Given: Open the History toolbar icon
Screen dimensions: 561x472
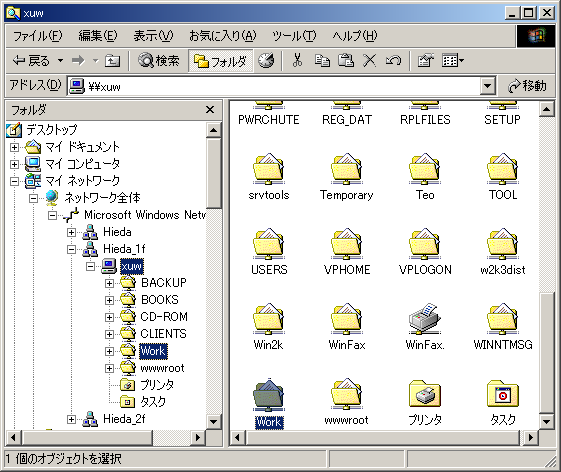Looking at the screenshot, I should (266, 60).
